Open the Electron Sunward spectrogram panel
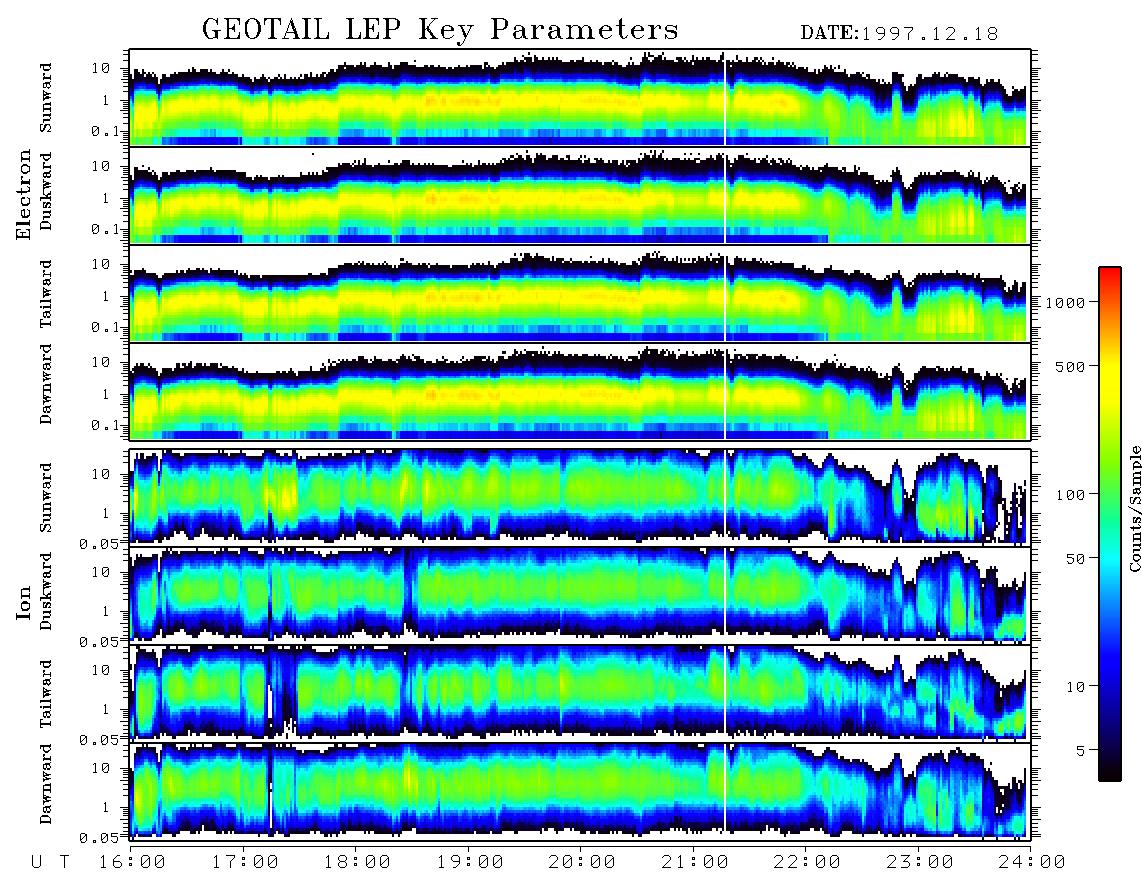This screenshot has width=1142, height=880. (580, 98)
